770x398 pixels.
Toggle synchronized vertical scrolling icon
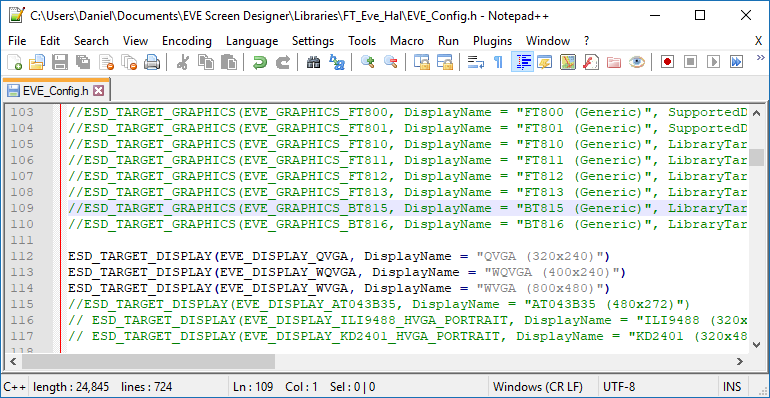pyautogui.click(x=421, y=62)
